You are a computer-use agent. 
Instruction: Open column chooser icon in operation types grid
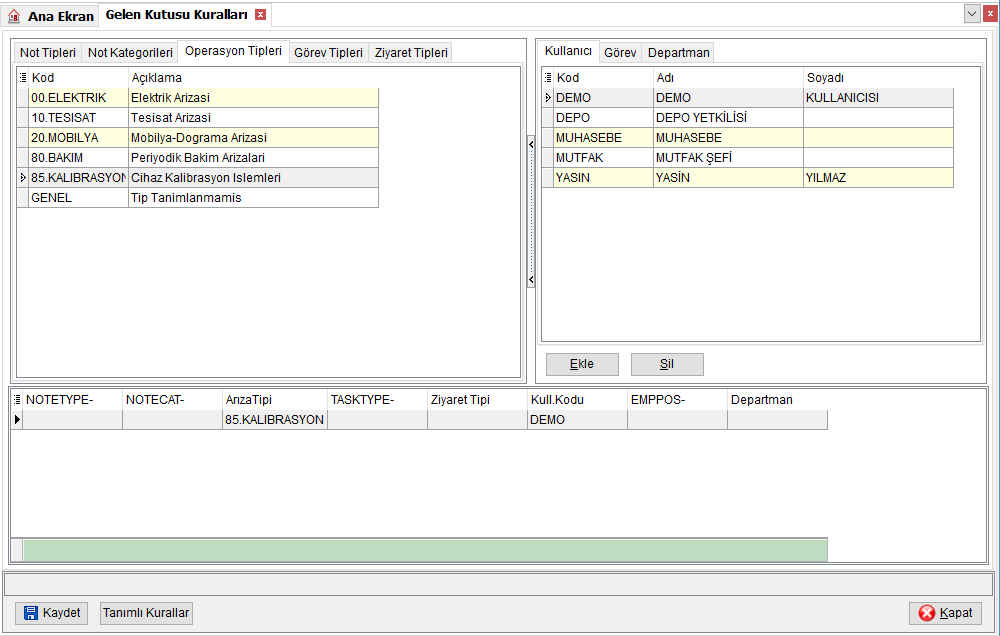pyautogui.click(x=23, y=78)
